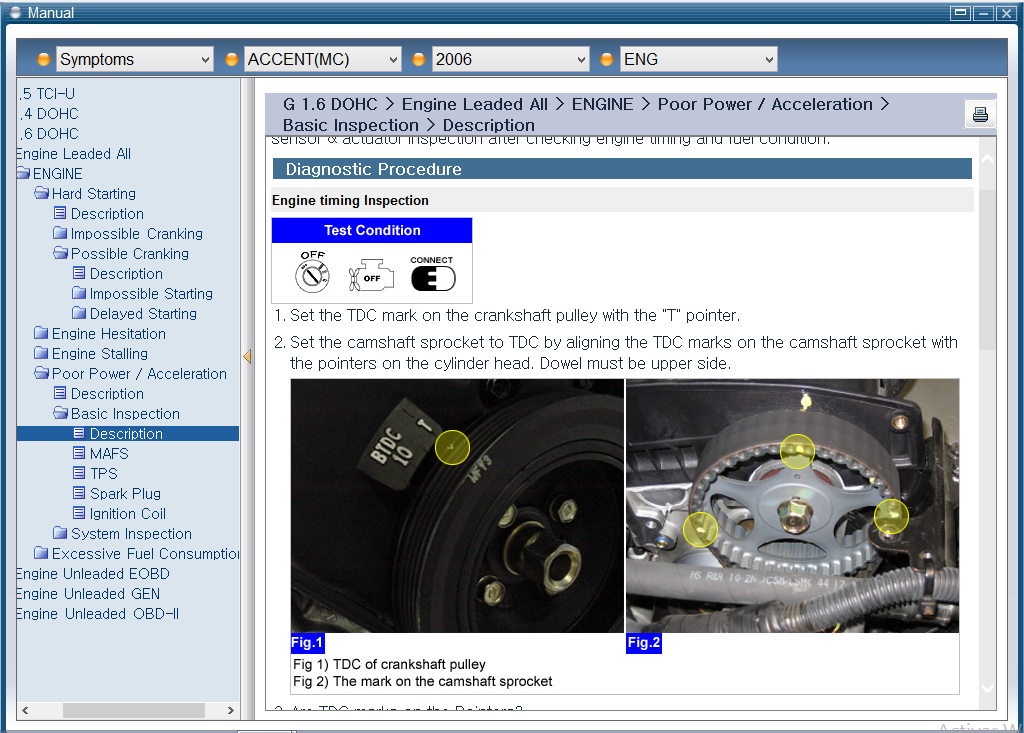Click tree scrollbar left arrow

coord(25,710)
